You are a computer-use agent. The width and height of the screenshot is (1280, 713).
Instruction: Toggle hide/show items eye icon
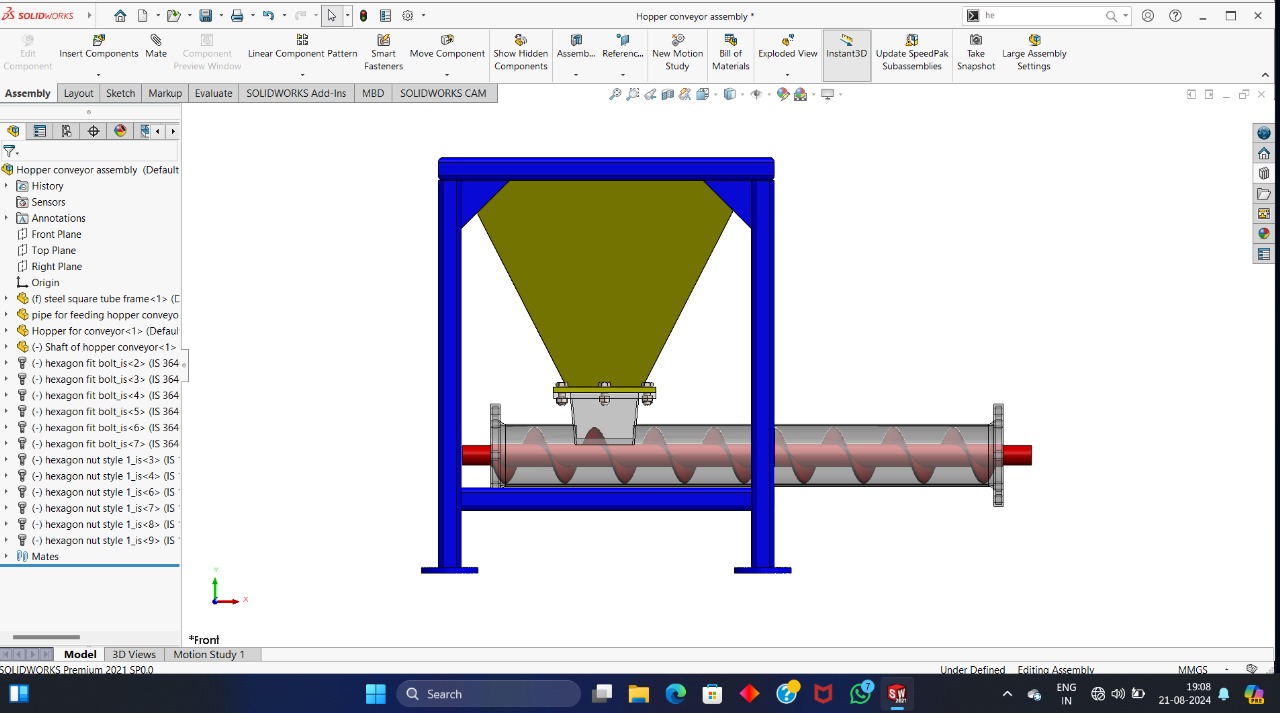[756, 94]
